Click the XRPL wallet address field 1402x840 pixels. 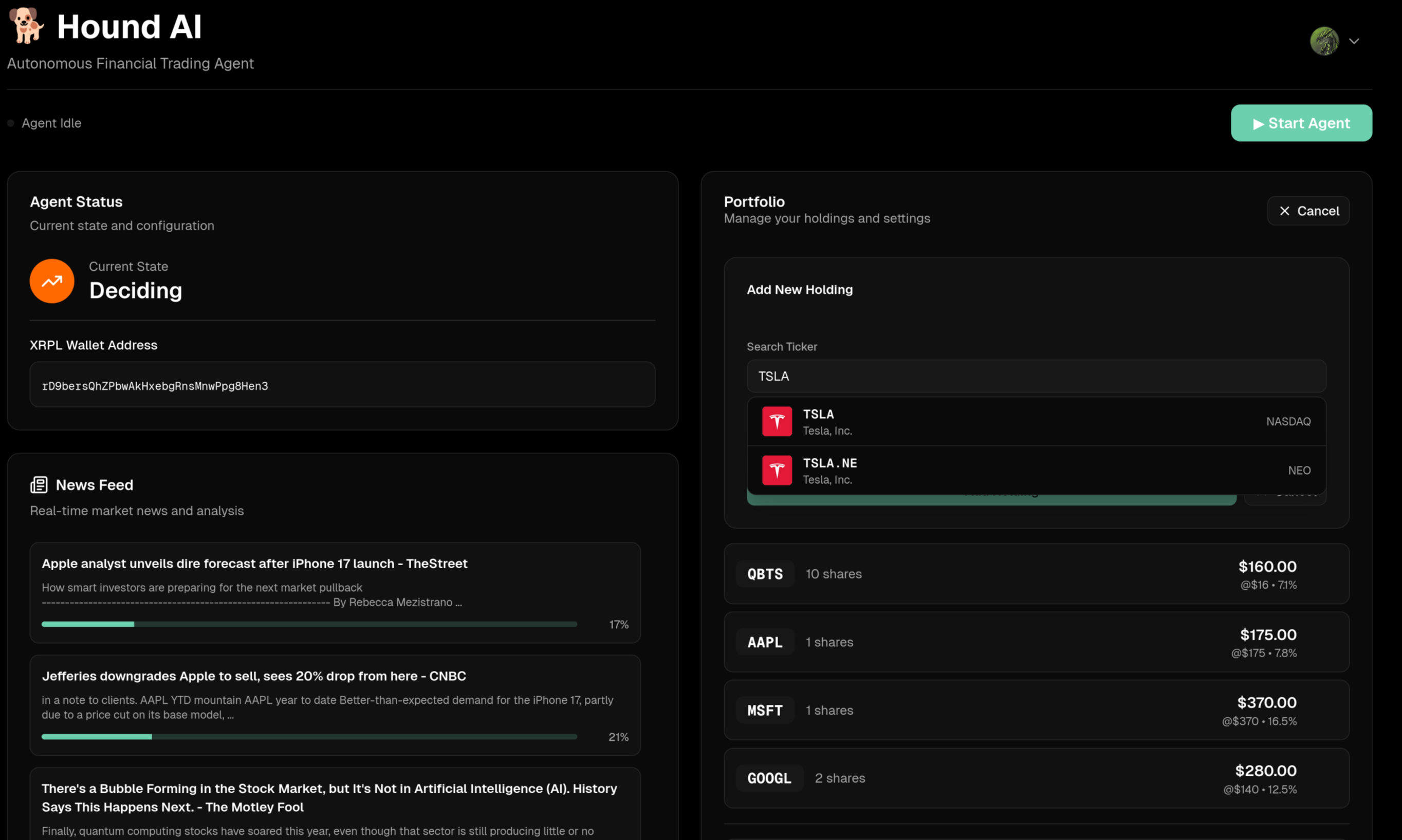(x=342, y=385)
